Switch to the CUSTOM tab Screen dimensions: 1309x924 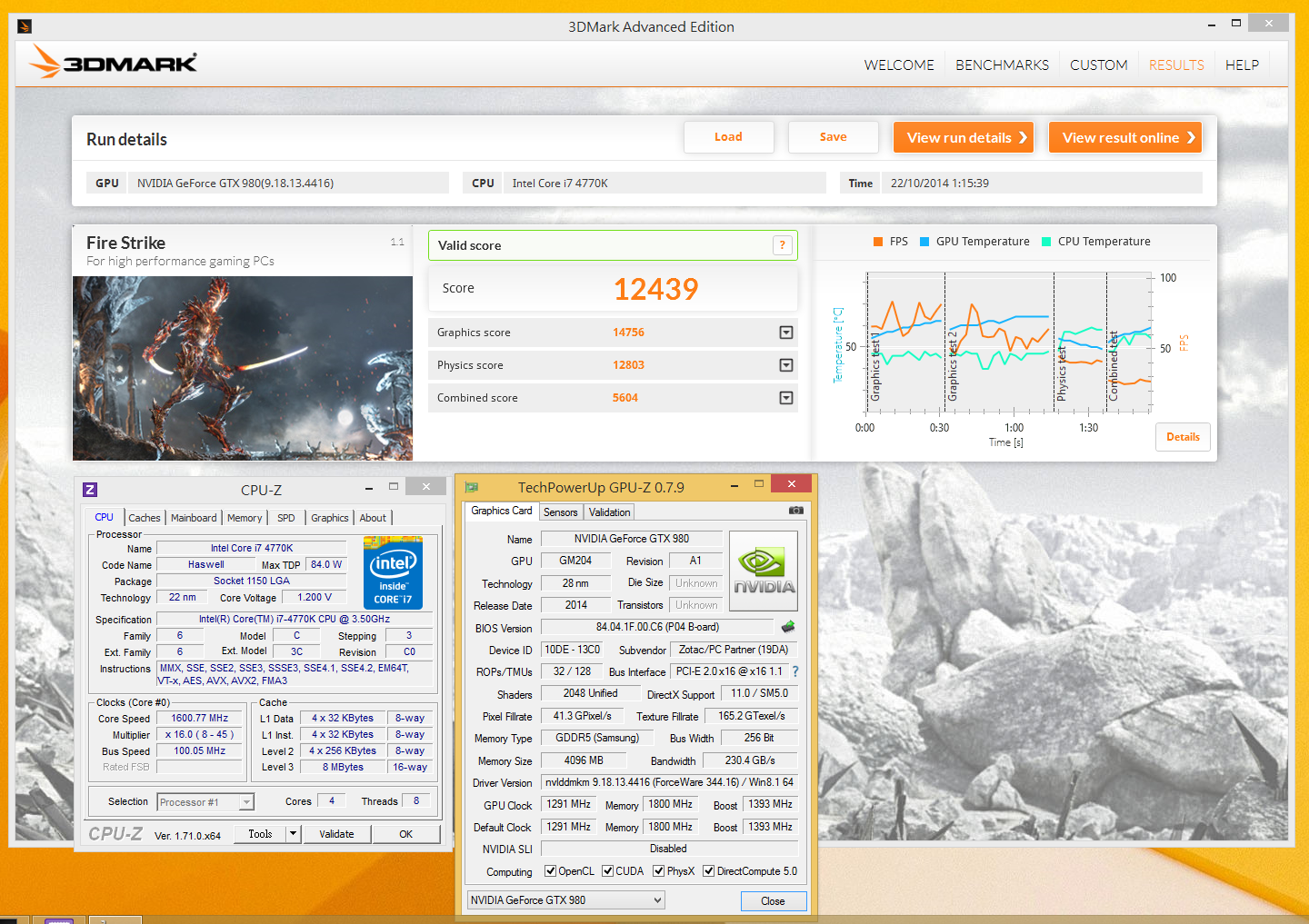(x=1098, y=65)
